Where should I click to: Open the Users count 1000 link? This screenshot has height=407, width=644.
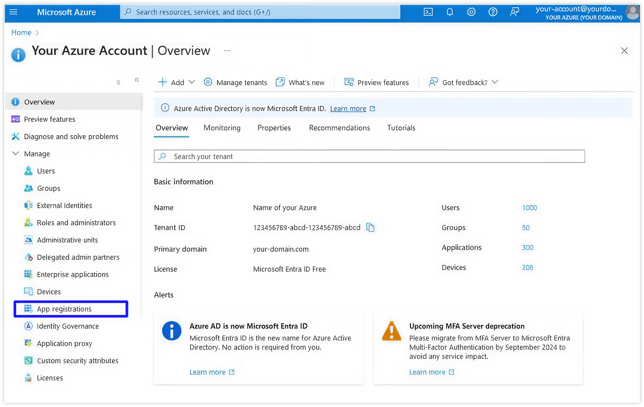coord(529,208)
